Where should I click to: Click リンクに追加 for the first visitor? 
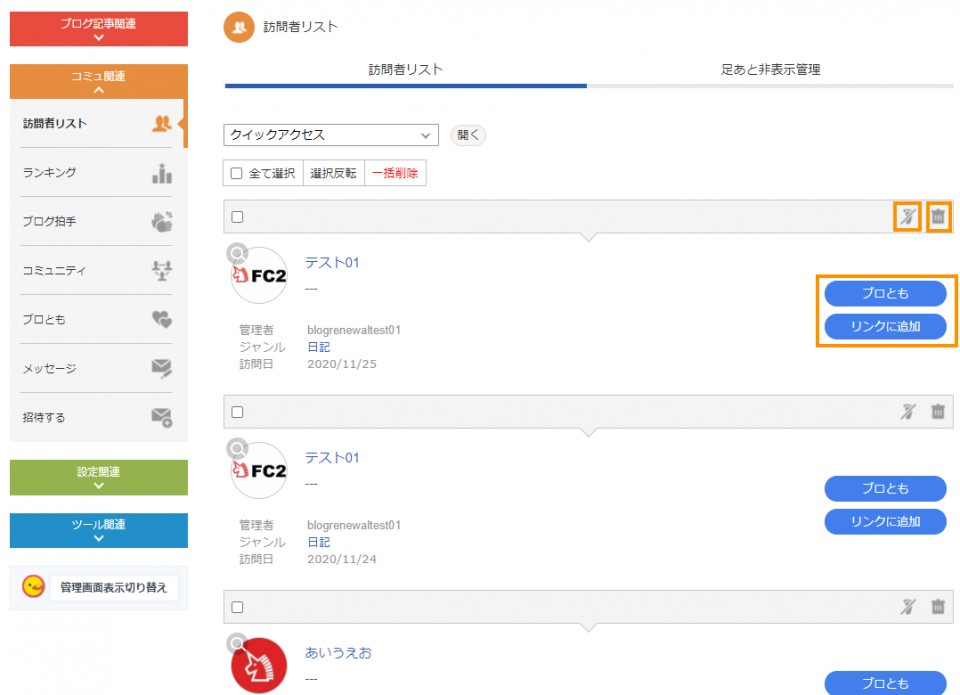[x=885, y=326]
